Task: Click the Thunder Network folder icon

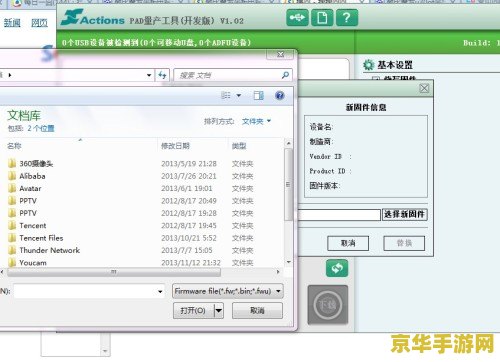Action: coord(12,250)
